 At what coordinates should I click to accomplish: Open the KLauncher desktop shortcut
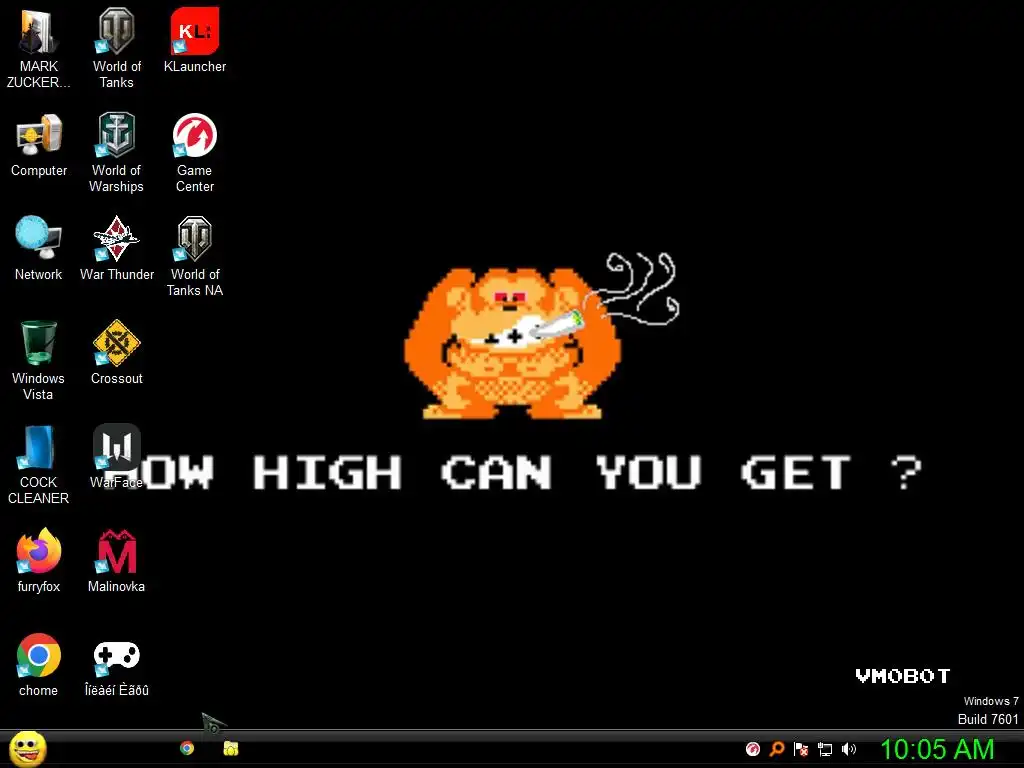[x=195, y=31]
